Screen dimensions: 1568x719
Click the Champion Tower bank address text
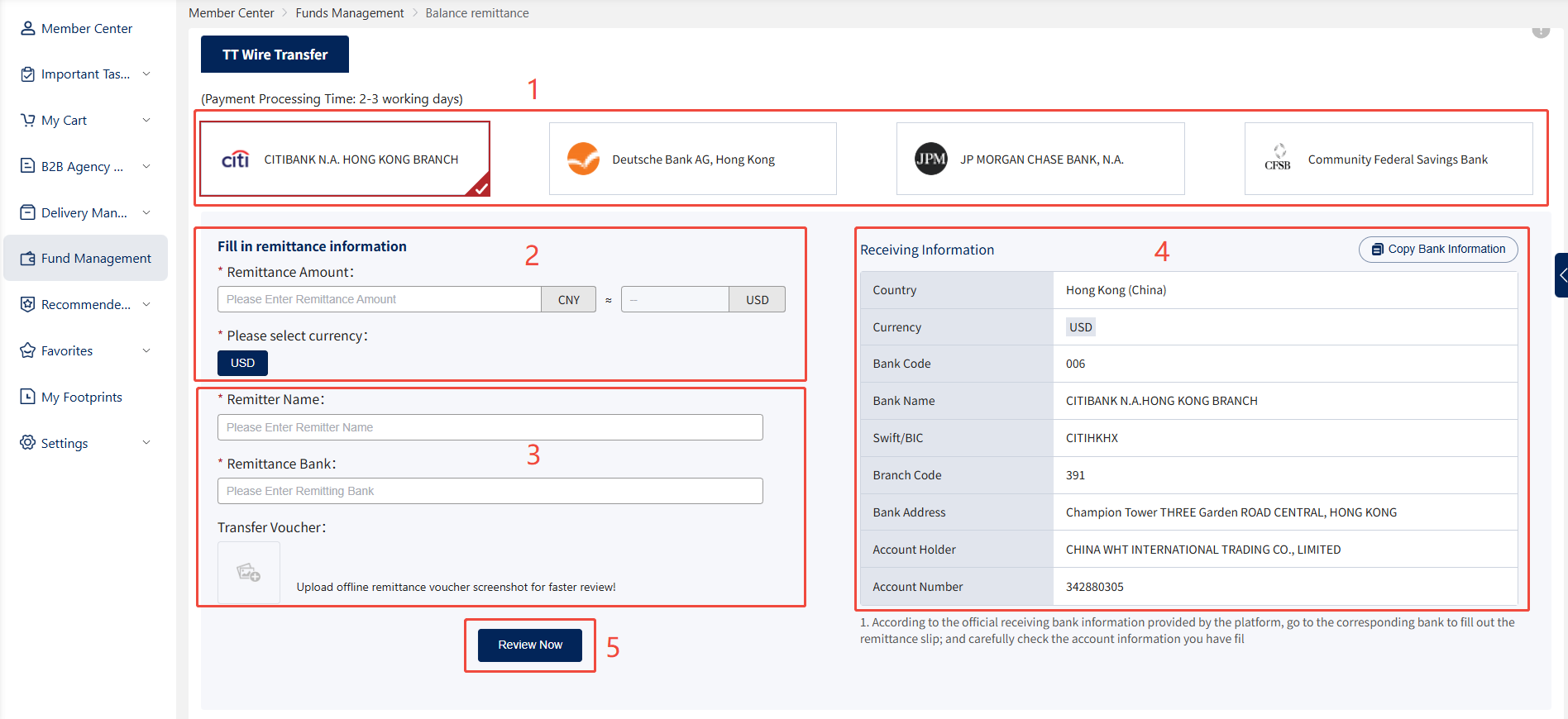(x=1231, y=512)
